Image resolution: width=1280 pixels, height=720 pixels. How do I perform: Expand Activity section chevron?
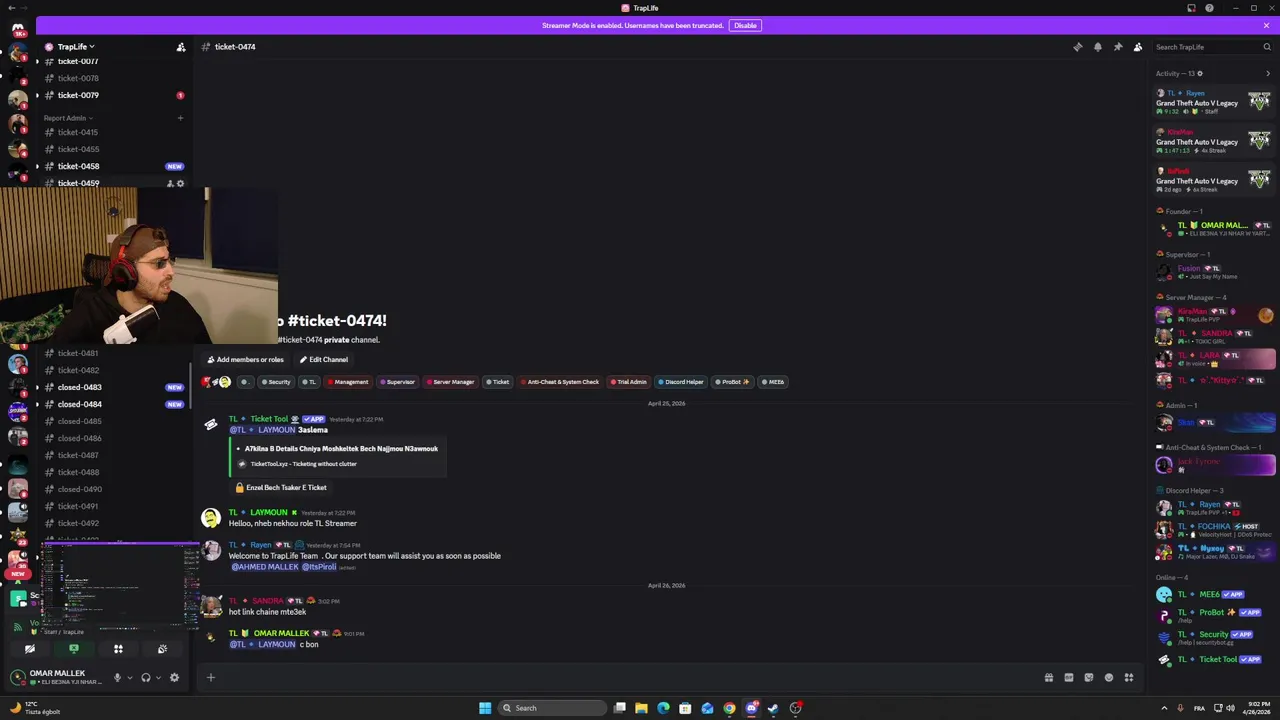tap(1268, 73)
